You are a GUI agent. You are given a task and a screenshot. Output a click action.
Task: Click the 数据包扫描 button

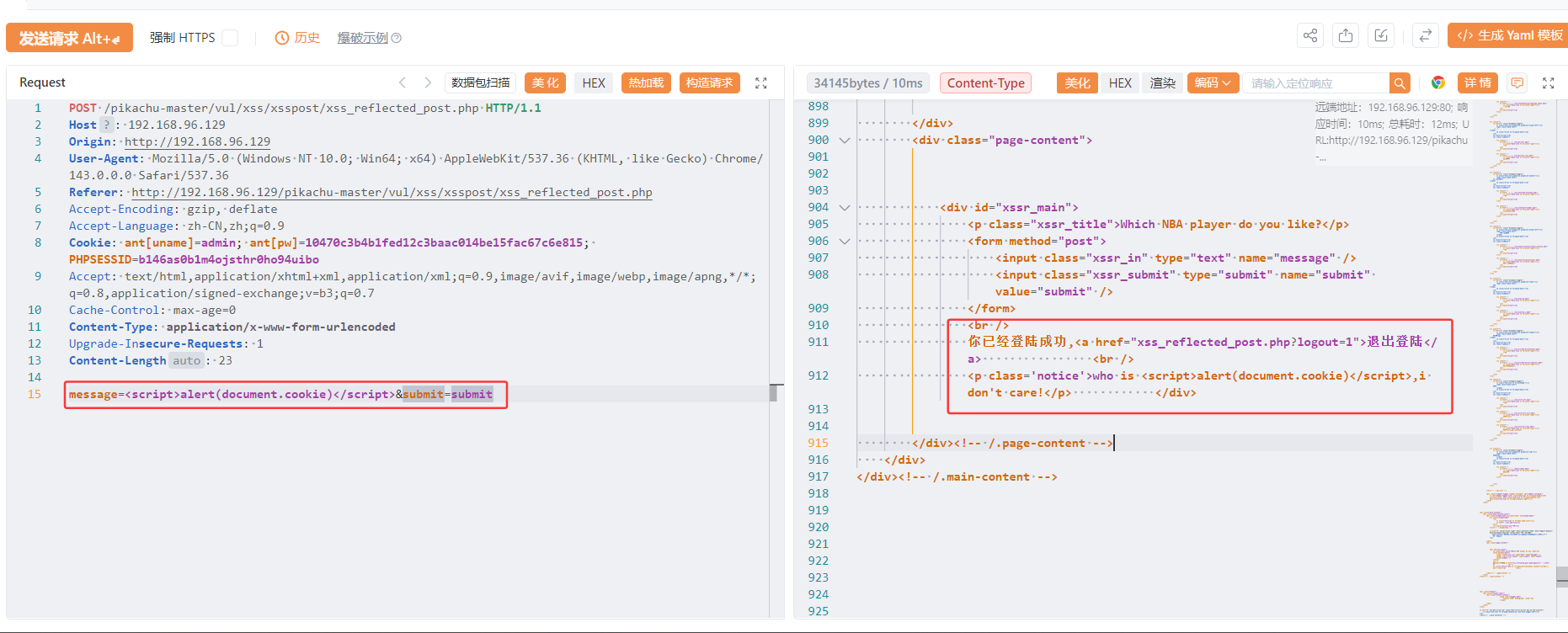(480, 82)
